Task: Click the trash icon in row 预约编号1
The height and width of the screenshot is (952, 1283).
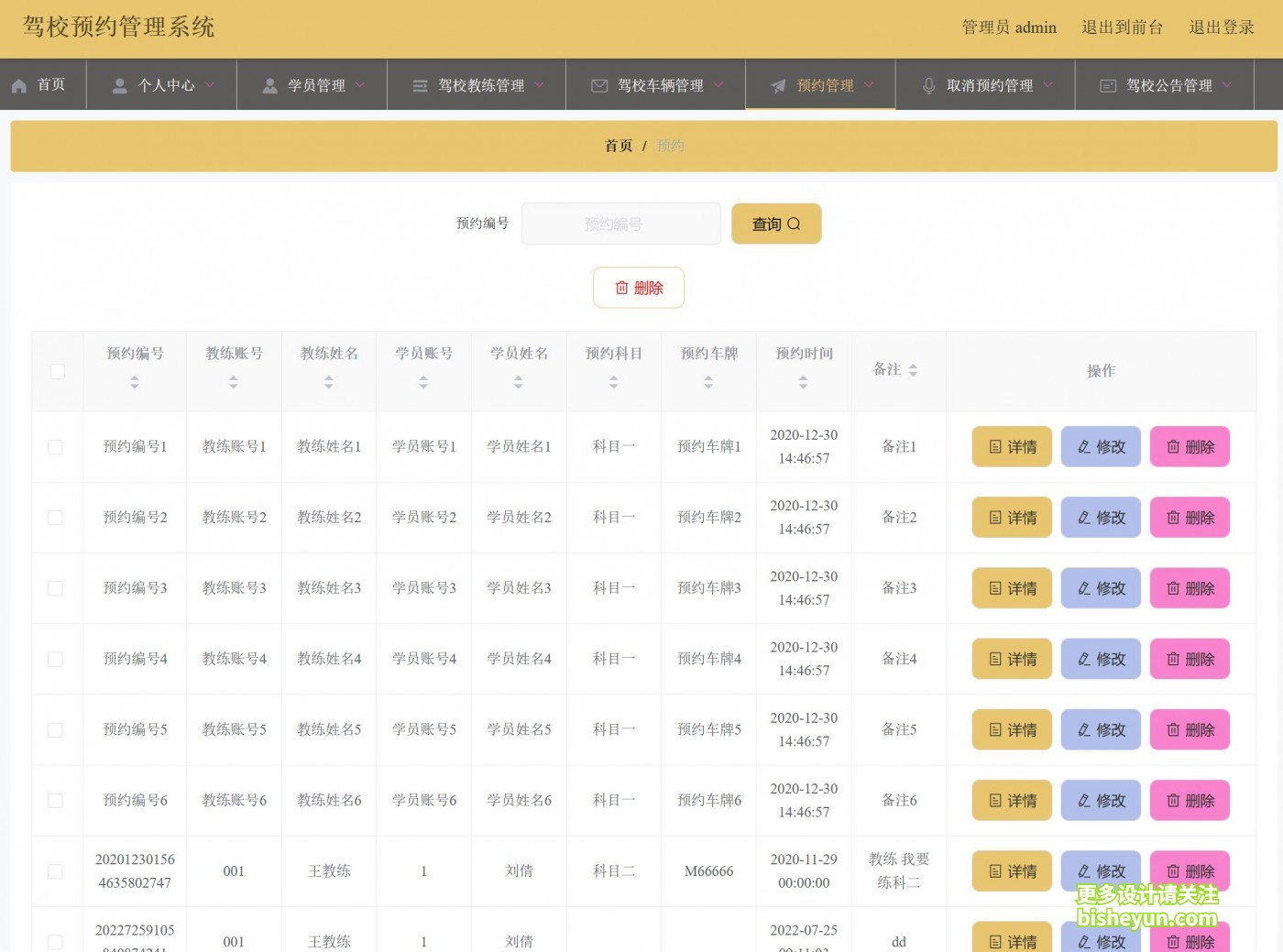Action: [x=1173, y=447]
